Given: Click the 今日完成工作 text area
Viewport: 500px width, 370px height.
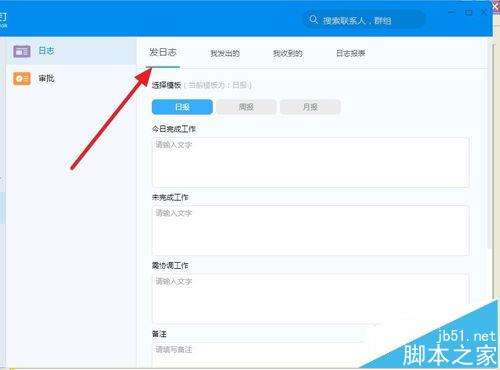Looking at the screenshot, I should coord(311,162).
